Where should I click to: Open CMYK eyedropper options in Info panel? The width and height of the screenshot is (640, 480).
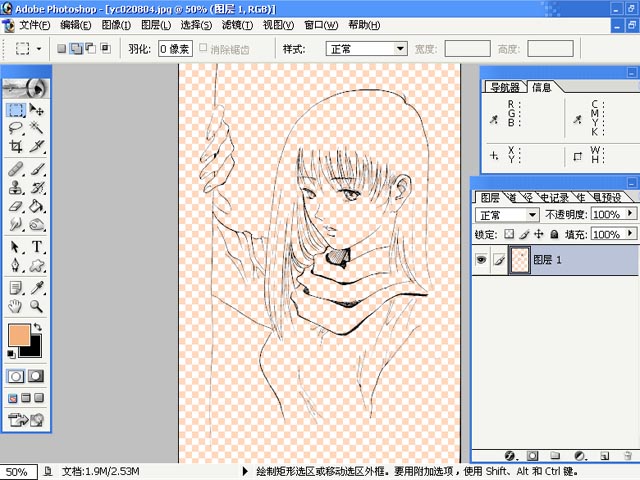[578, 120]
